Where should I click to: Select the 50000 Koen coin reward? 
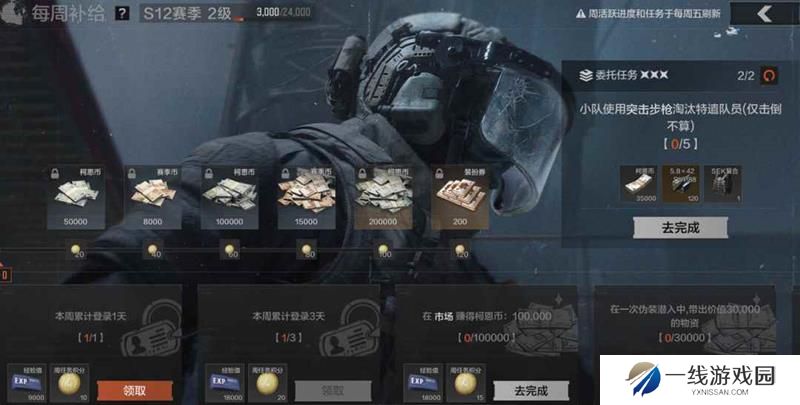click(76, 197)
